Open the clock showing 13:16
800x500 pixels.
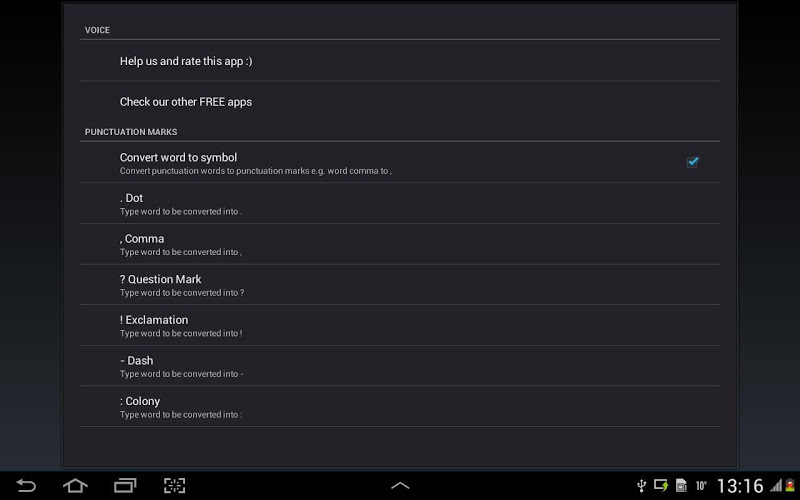click(x=740, y=485)
